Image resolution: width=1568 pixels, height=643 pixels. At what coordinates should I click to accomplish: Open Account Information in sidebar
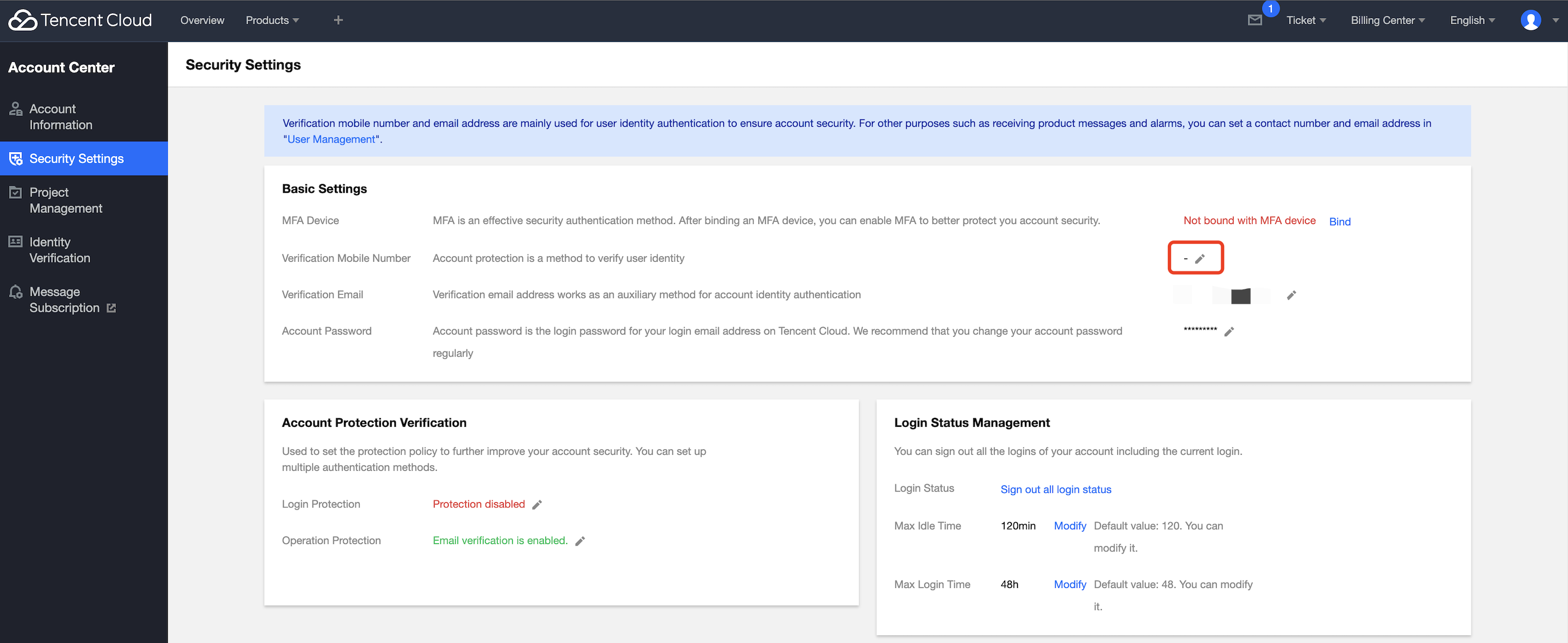[x=83, y=117]
